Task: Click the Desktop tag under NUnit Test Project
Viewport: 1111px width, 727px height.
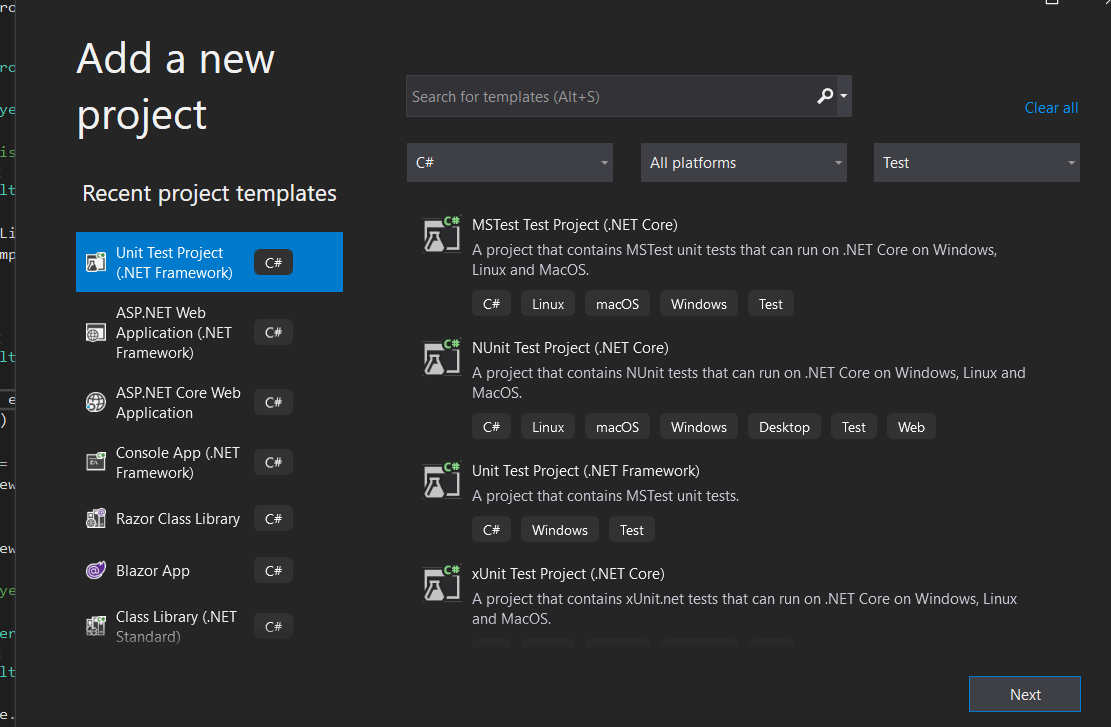Action: pyautogui.click(x=784, y=427)
